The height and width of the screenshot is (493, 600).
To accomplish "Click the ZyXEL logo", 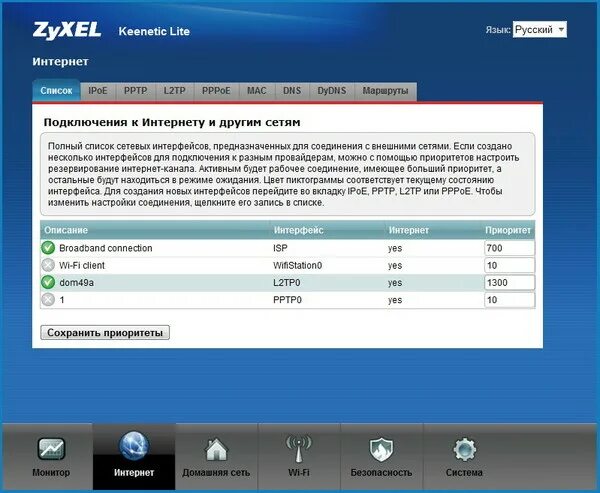I will 67,30.
